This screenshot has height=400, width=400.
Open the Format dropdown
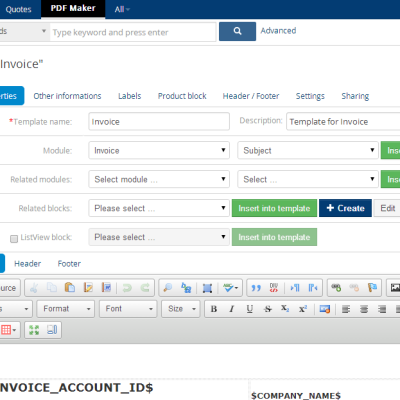pos(66,309)
